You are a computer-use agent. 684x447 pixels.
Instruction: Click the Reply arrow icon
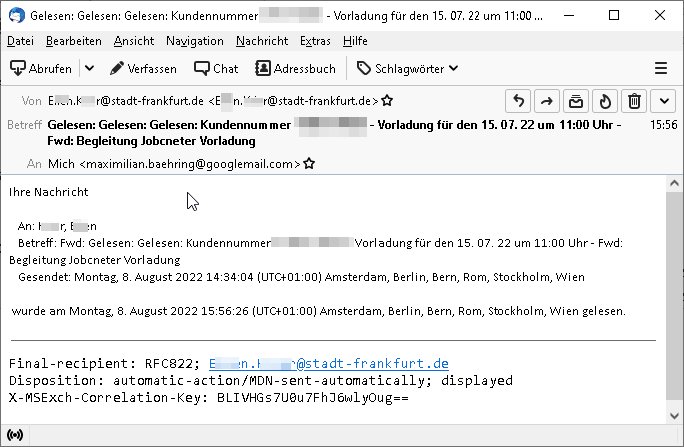[x=518, y=101]
